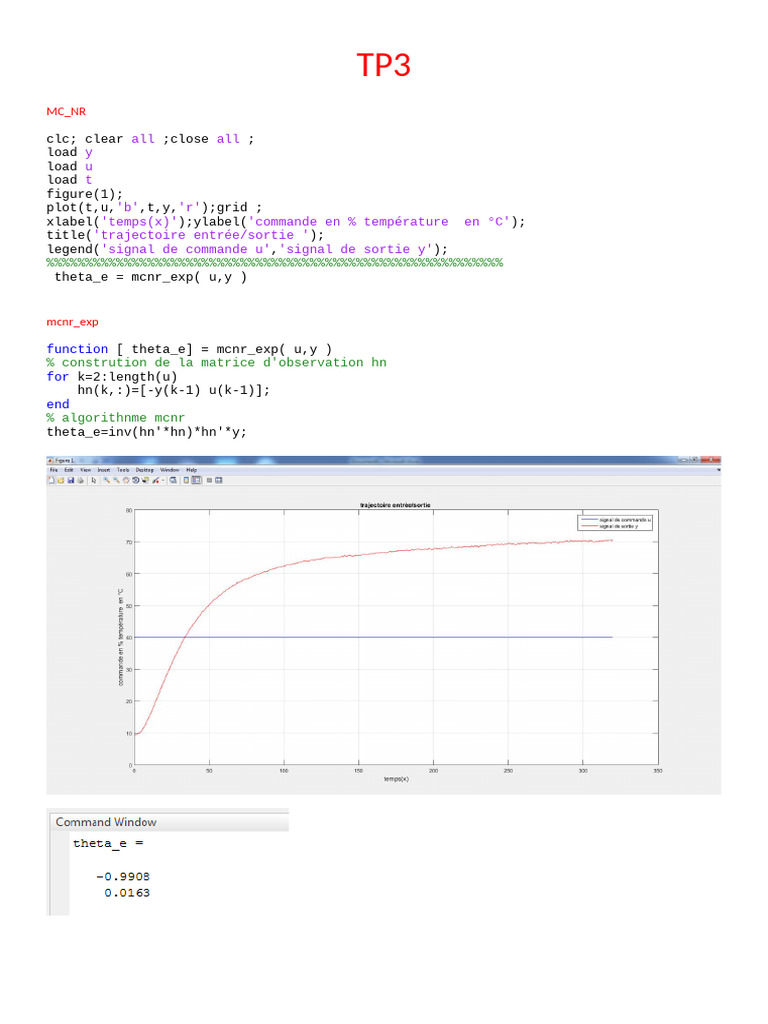Click the code line 'theta_e = mcnr_exp( u,y )'

point(151,277)
